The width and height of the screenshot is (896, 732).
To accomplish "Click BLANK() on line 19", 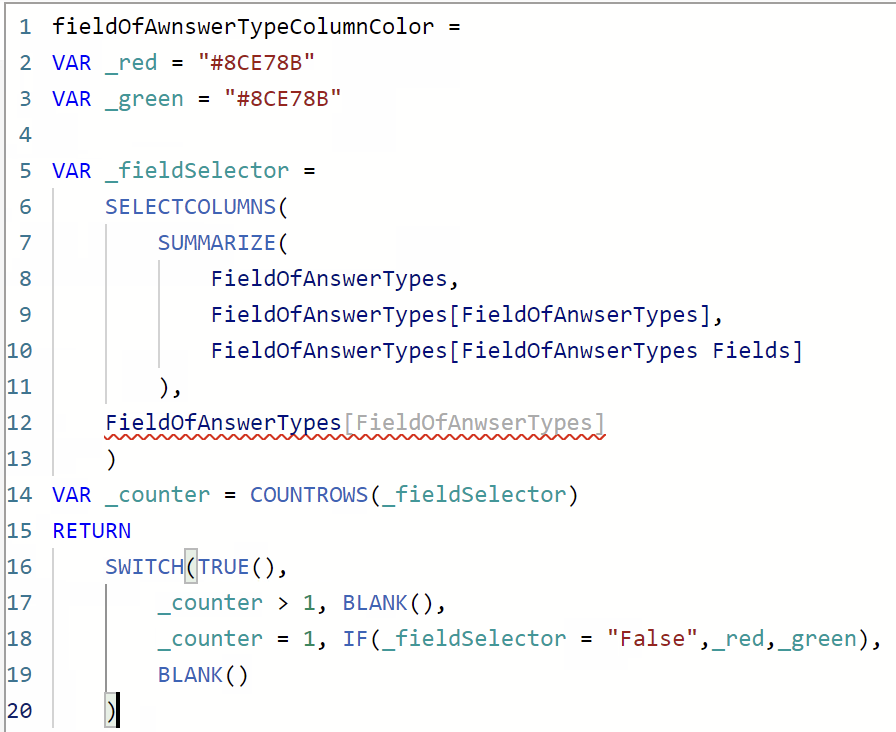I will 203,675.
